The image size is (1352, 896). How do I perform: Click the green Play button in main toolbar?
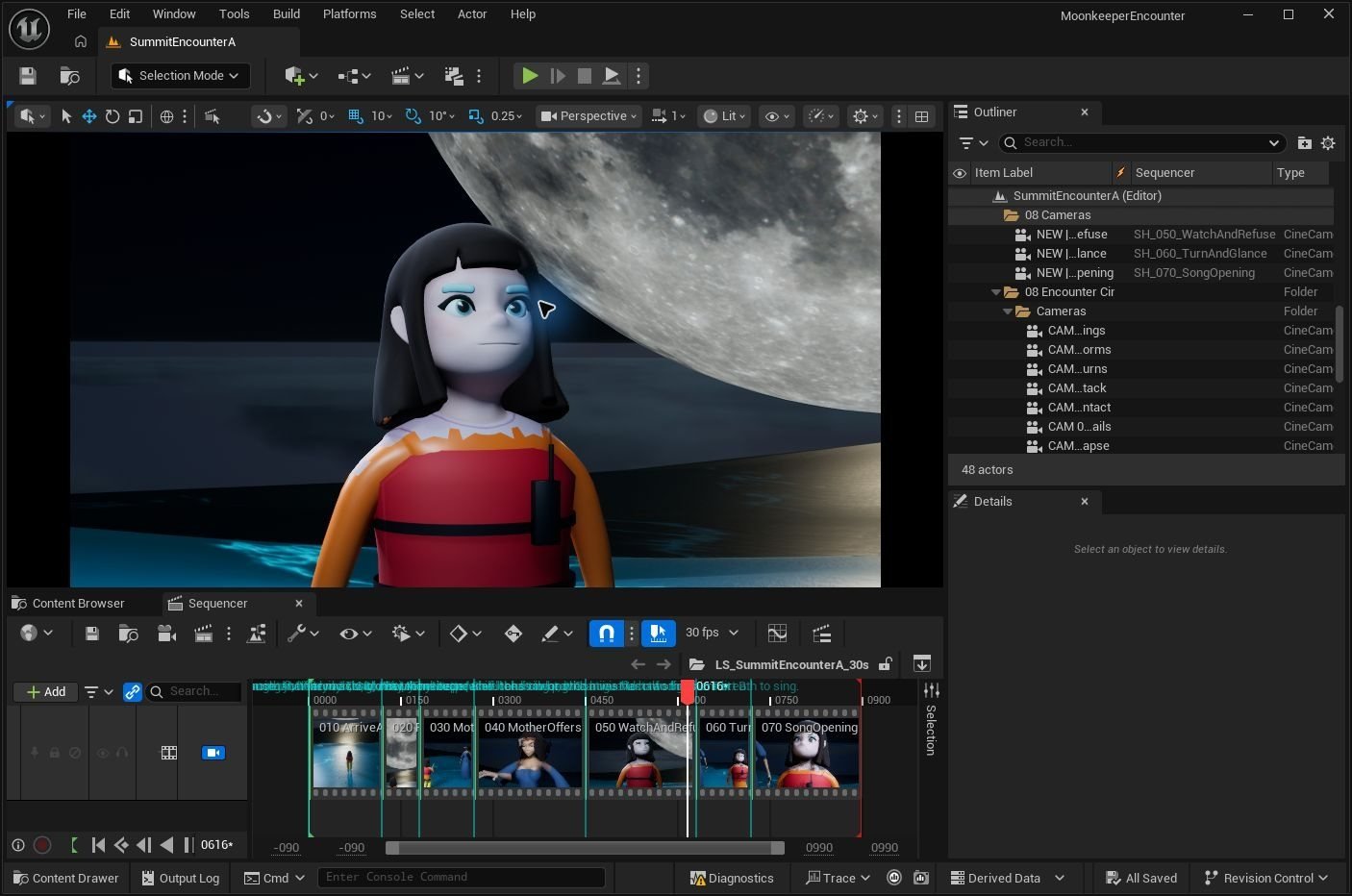coord(530,76)
